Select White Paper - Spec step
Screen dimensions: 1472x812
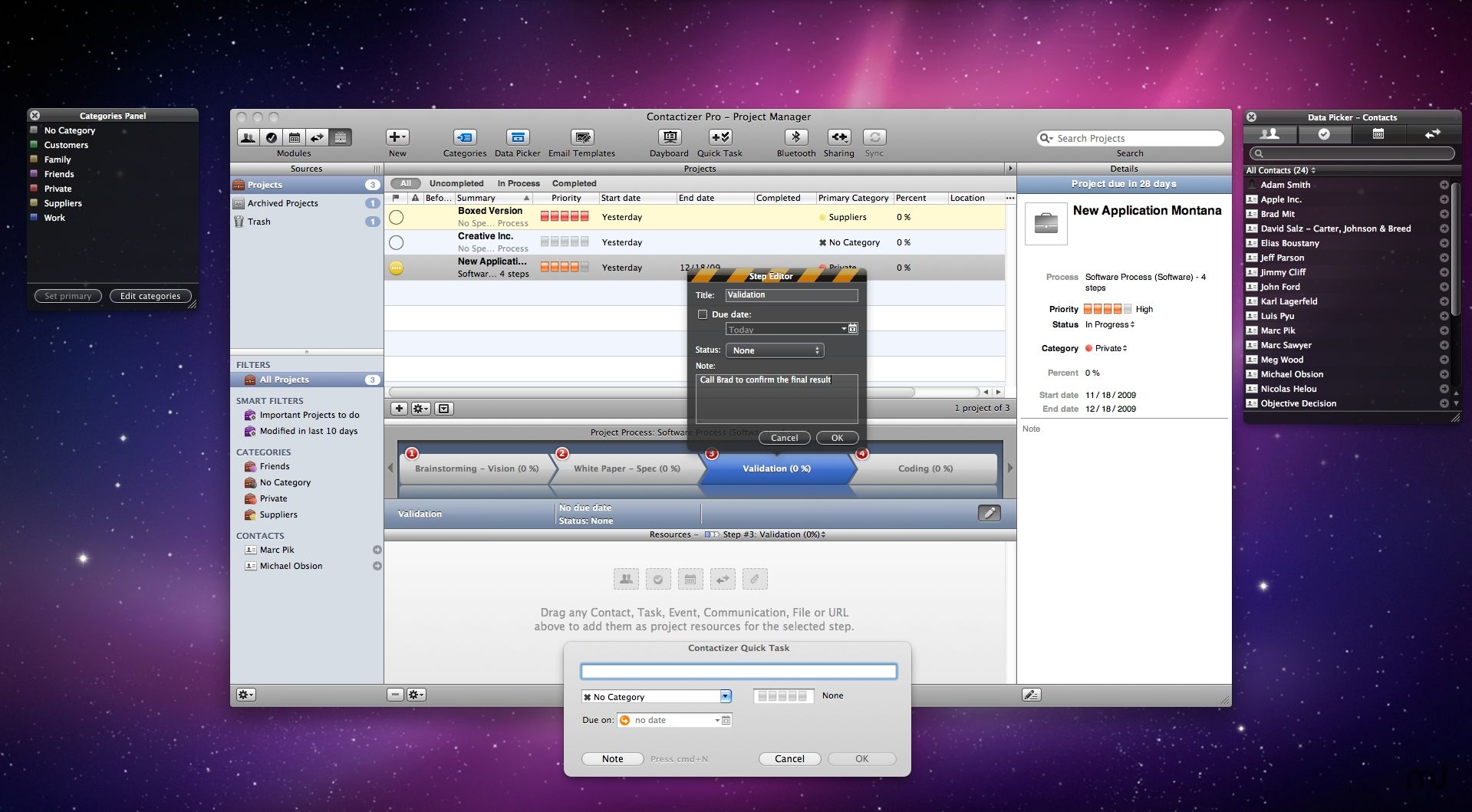tap(627, 468)
